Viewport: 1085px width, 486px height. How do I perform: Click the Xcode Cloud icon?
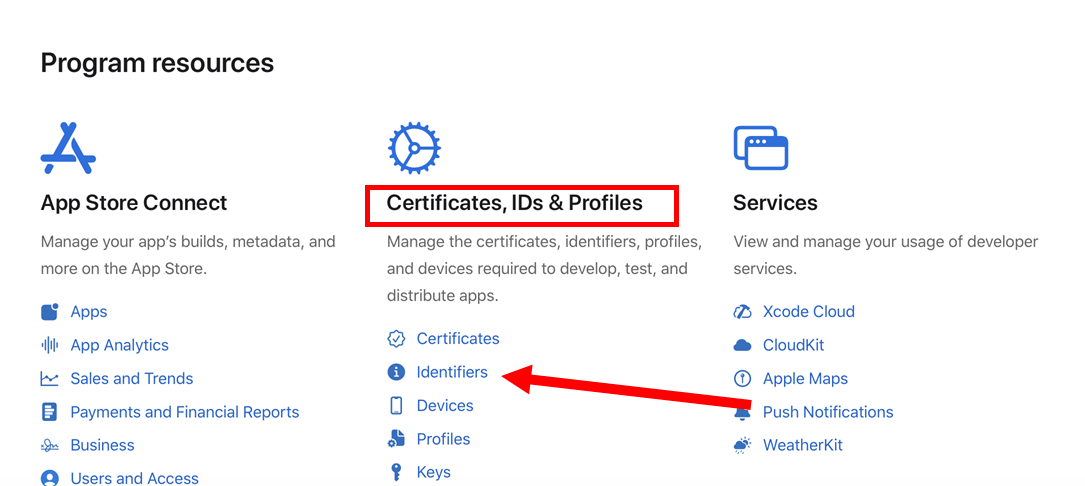pyautogui.click(x=742, y=312)
